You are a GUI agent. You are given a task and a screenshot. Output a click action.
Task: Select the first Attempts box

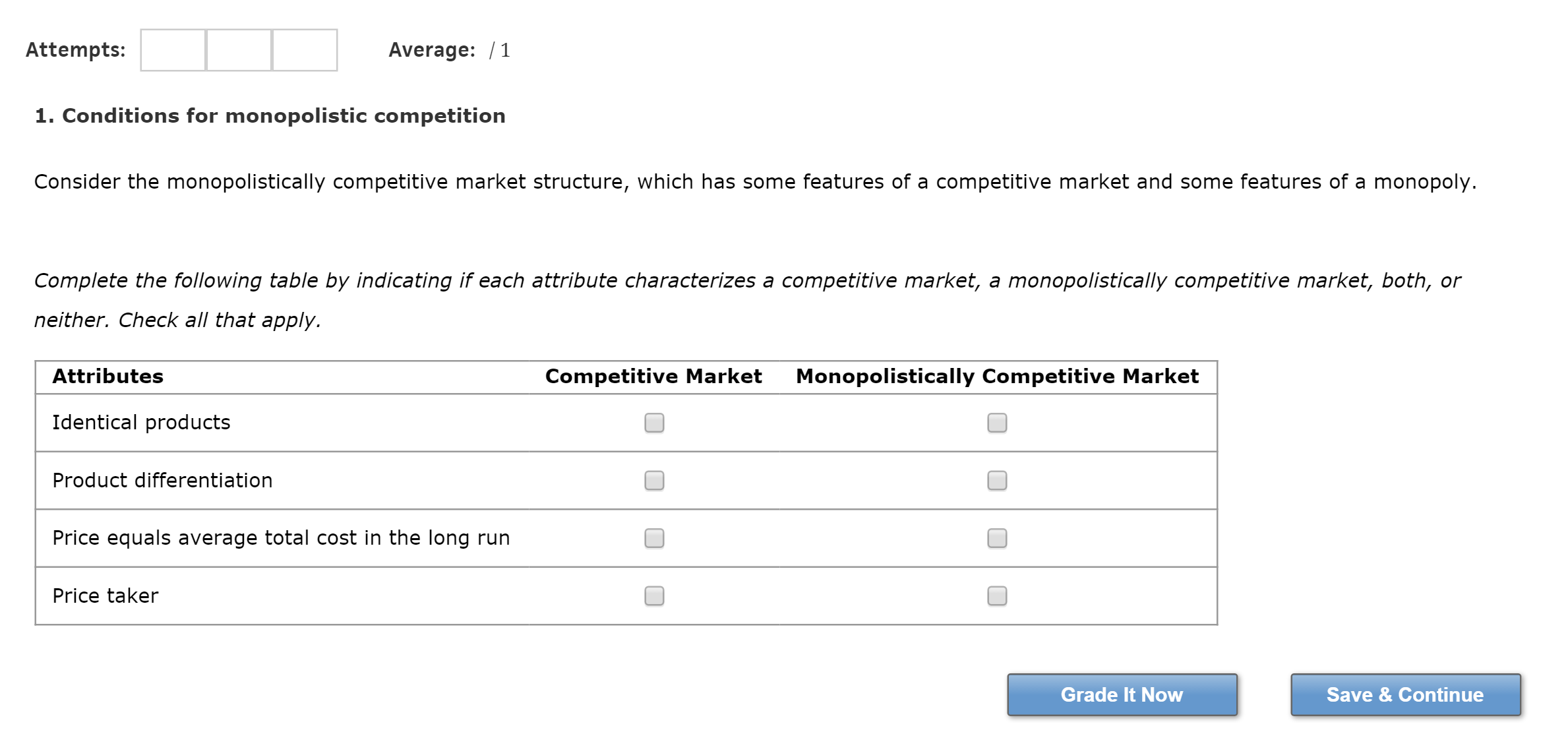coord(173,50)
